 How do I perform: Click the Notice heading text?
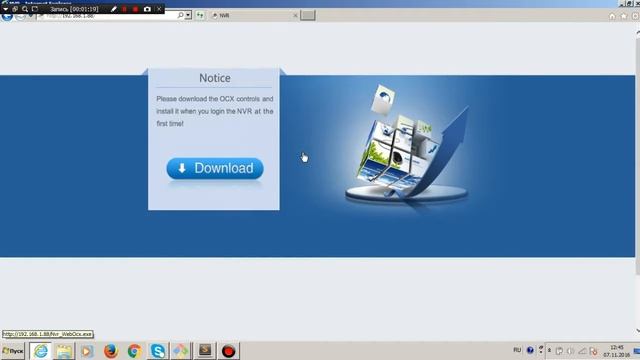pyautogui.click(x=215, y=78)
